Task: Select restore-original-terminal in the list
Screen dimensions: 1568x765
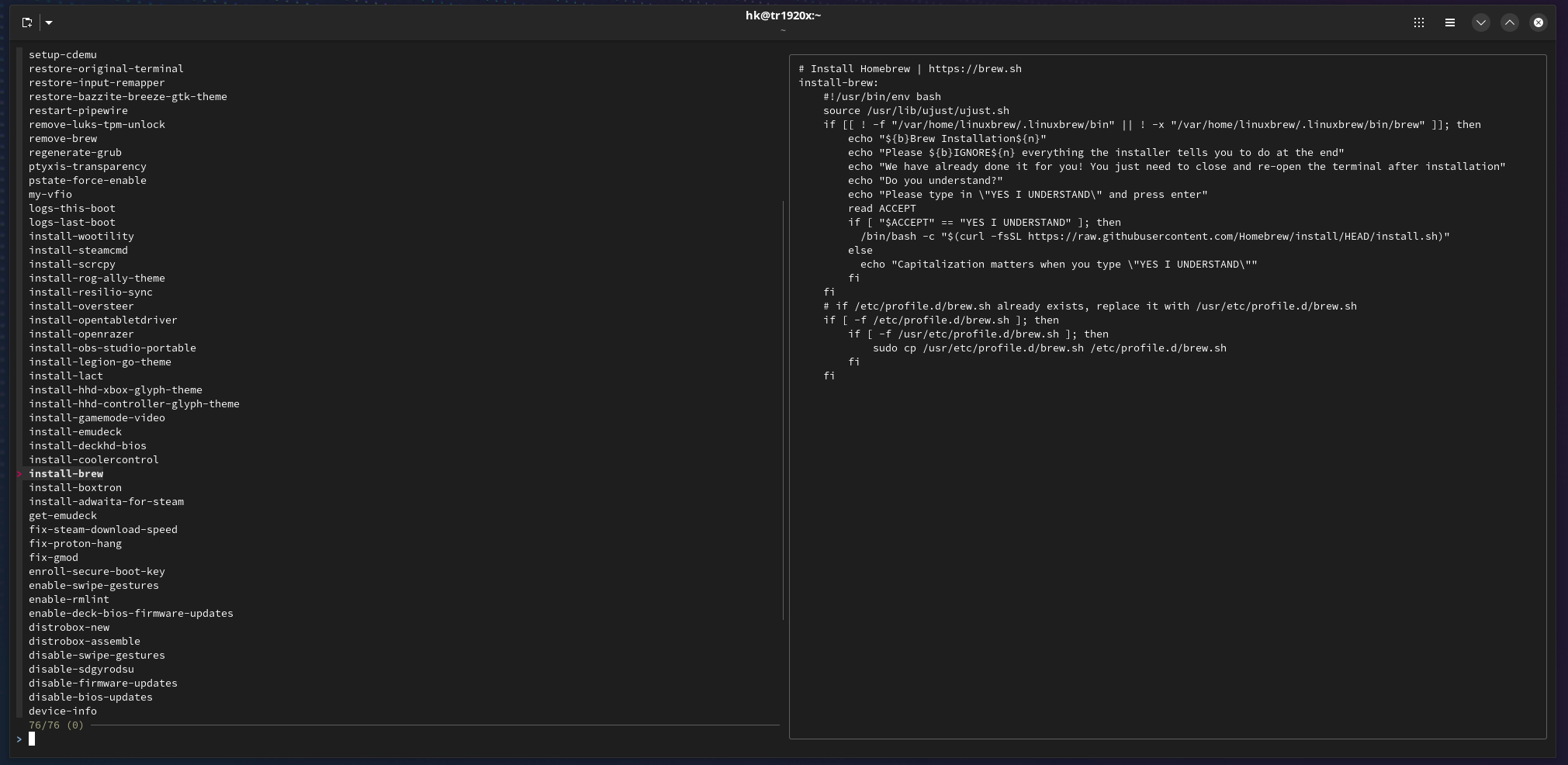Action: coord(106,69)
